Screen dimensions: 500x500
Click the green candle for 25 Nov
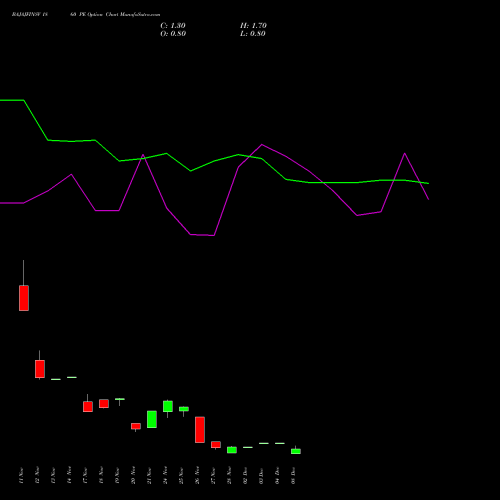[184, 409]
